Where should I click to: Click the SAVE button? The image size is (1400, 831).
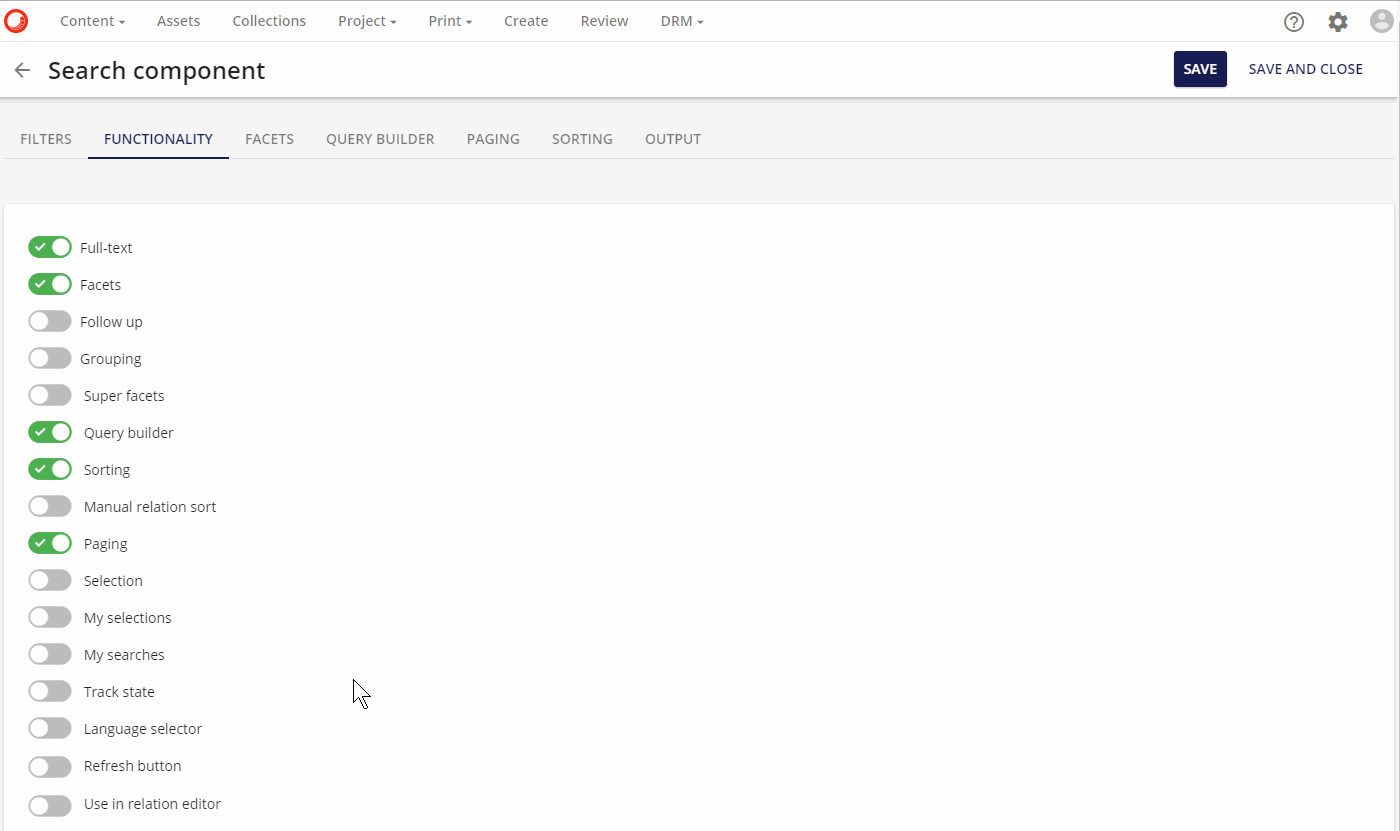tap(1200, 69)
